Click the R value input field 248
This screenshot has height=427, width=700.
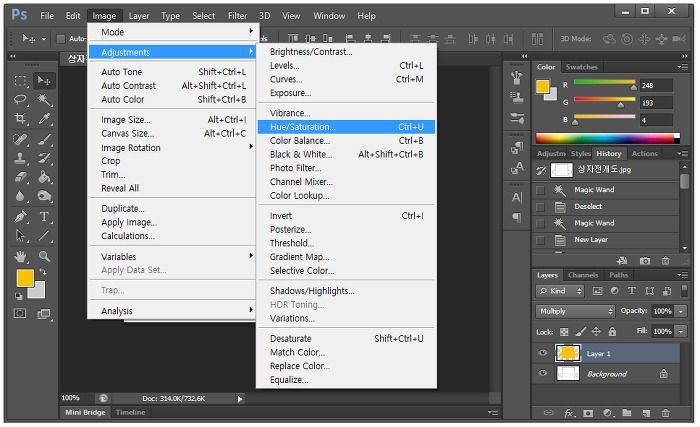point(656,85)
